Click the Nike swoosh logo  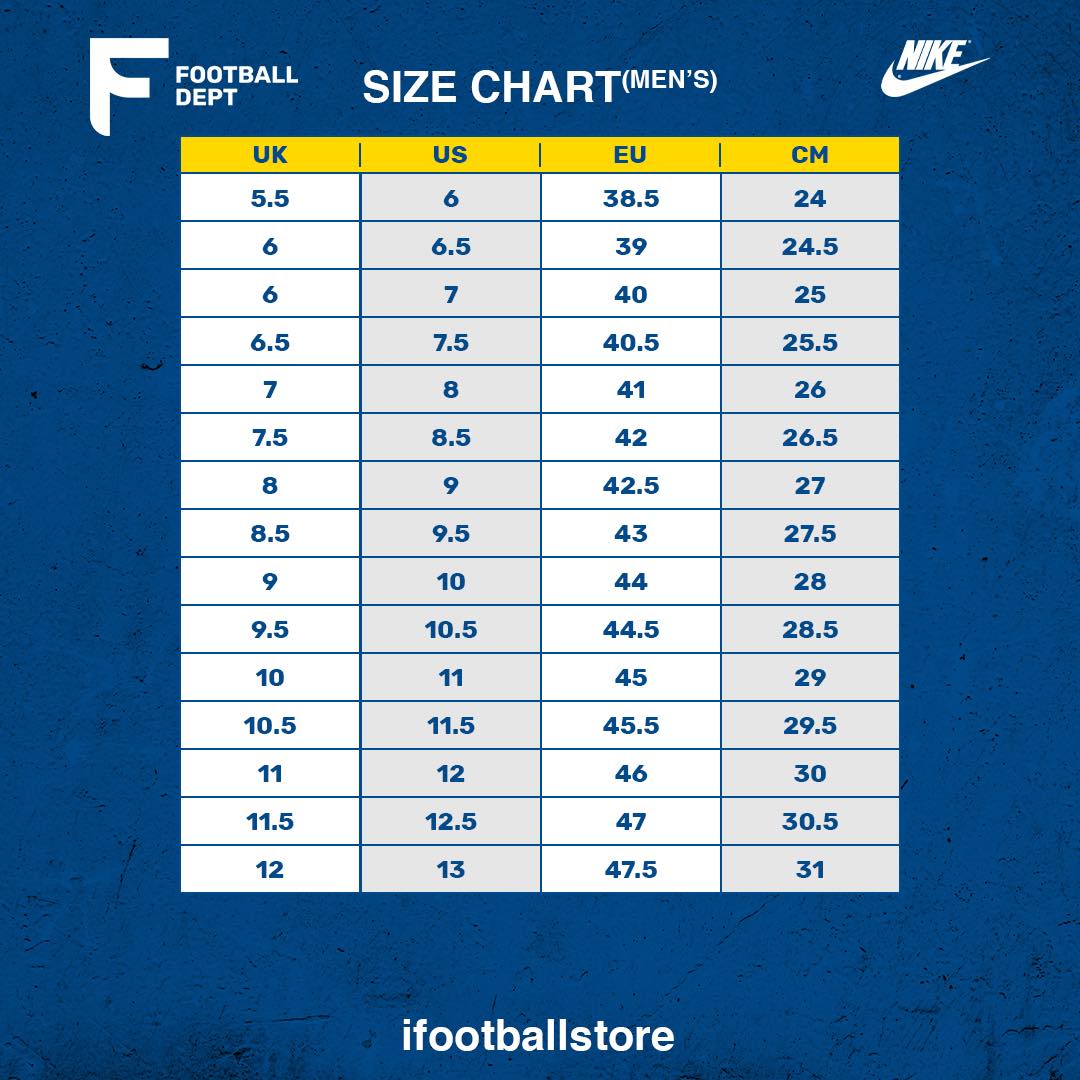934,68
